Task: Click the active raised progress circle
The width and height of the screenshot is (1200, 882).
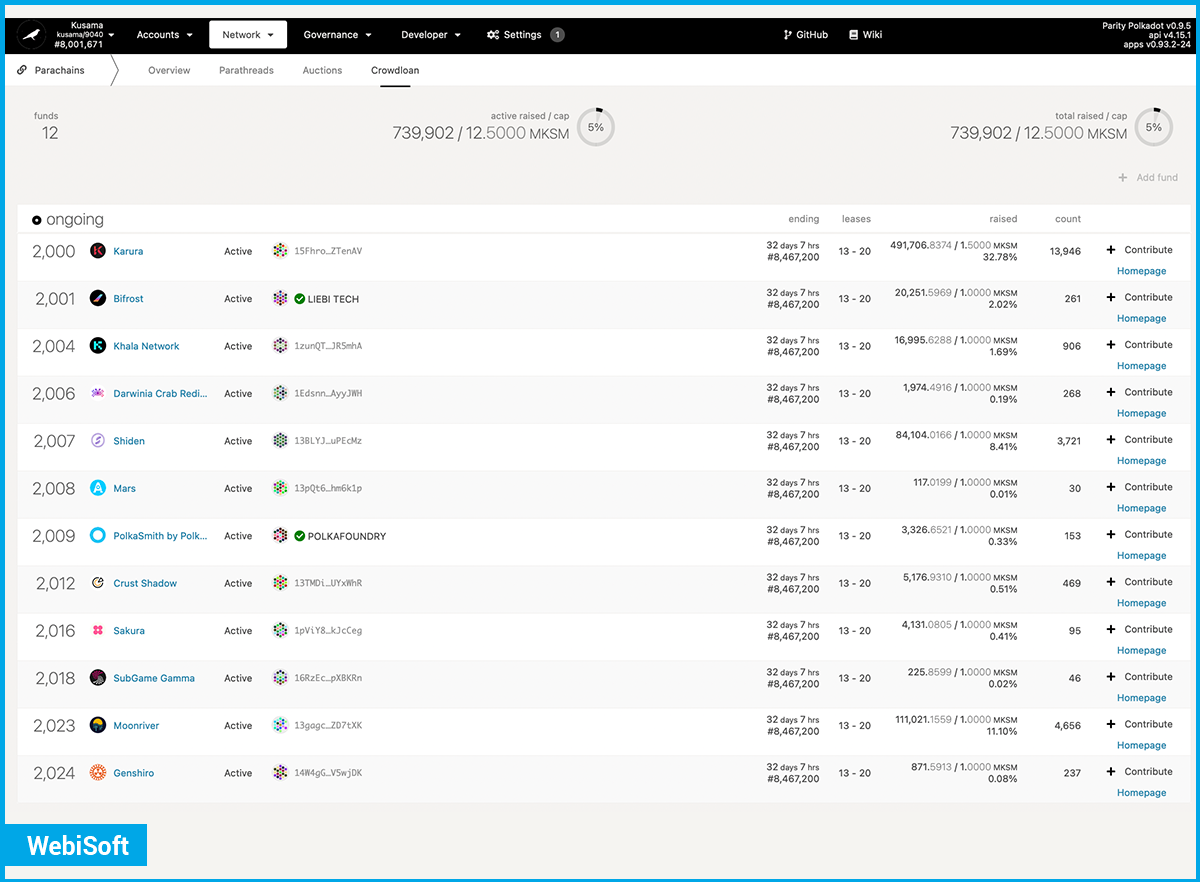Action: (x=596, y=127)
